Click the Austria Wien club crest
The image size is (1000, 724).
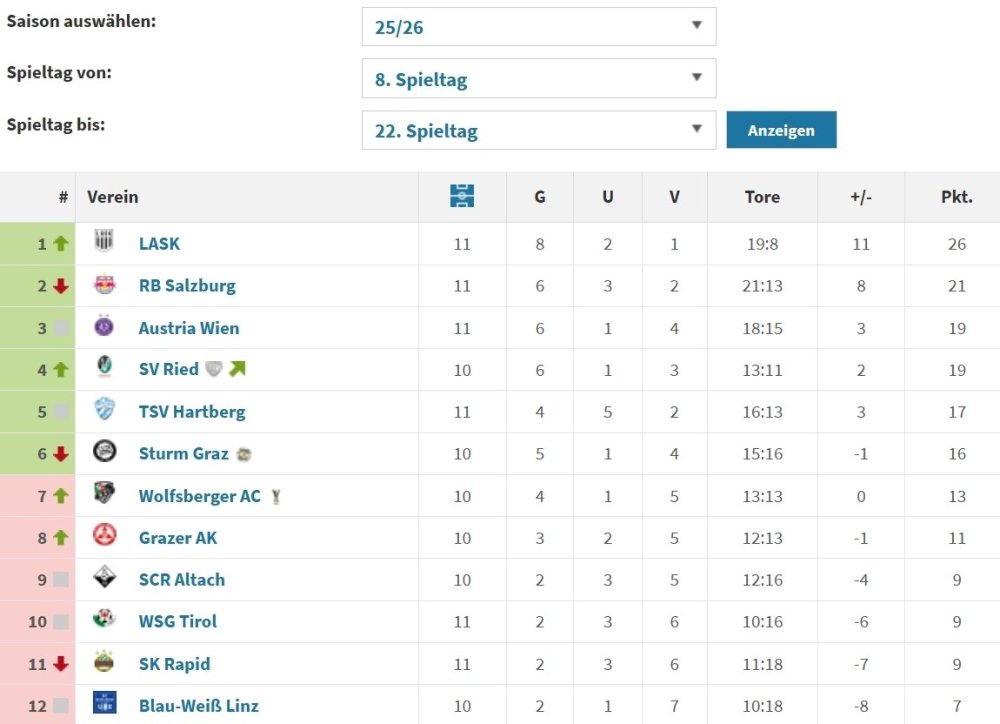104,327
